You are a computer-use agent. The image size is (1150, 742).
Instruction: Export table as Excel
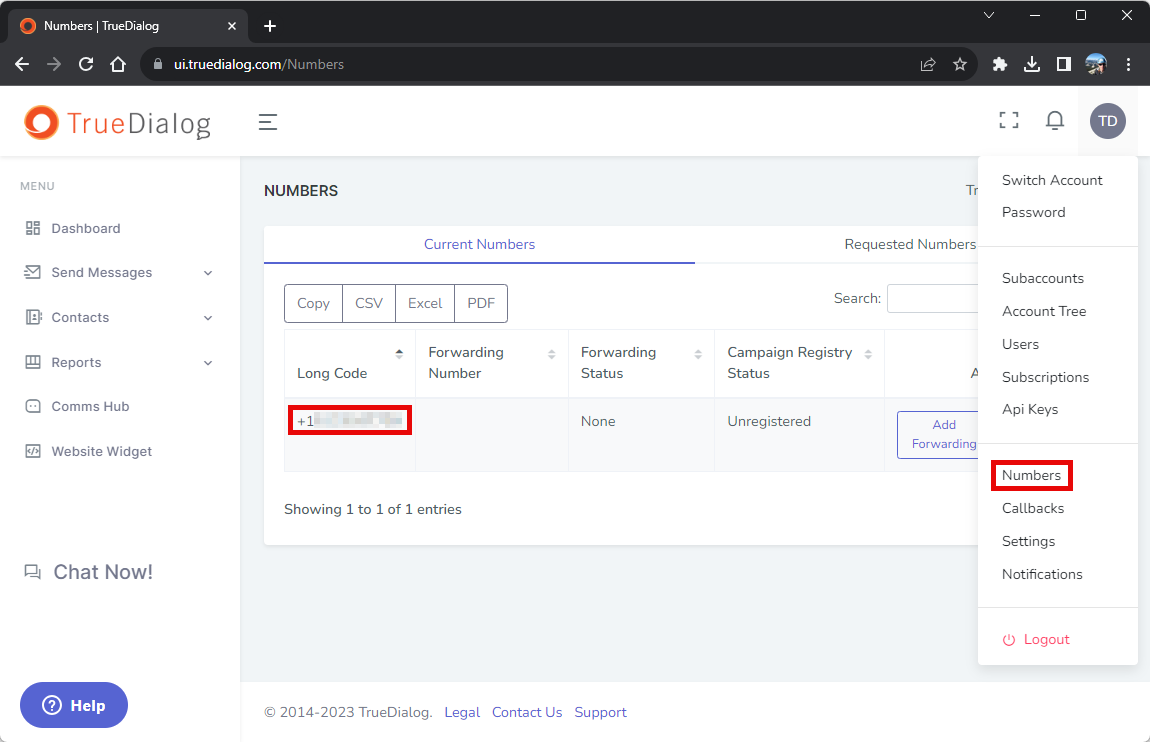425,304
